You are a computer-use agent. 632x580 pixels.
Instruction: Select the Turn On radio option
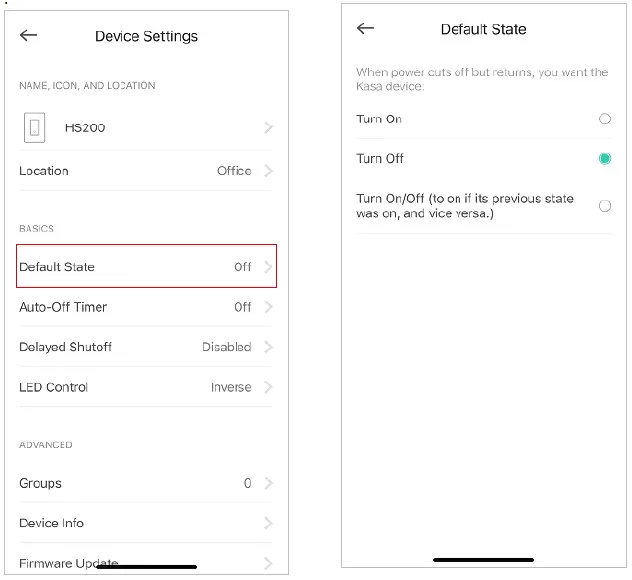coord(604,119)
